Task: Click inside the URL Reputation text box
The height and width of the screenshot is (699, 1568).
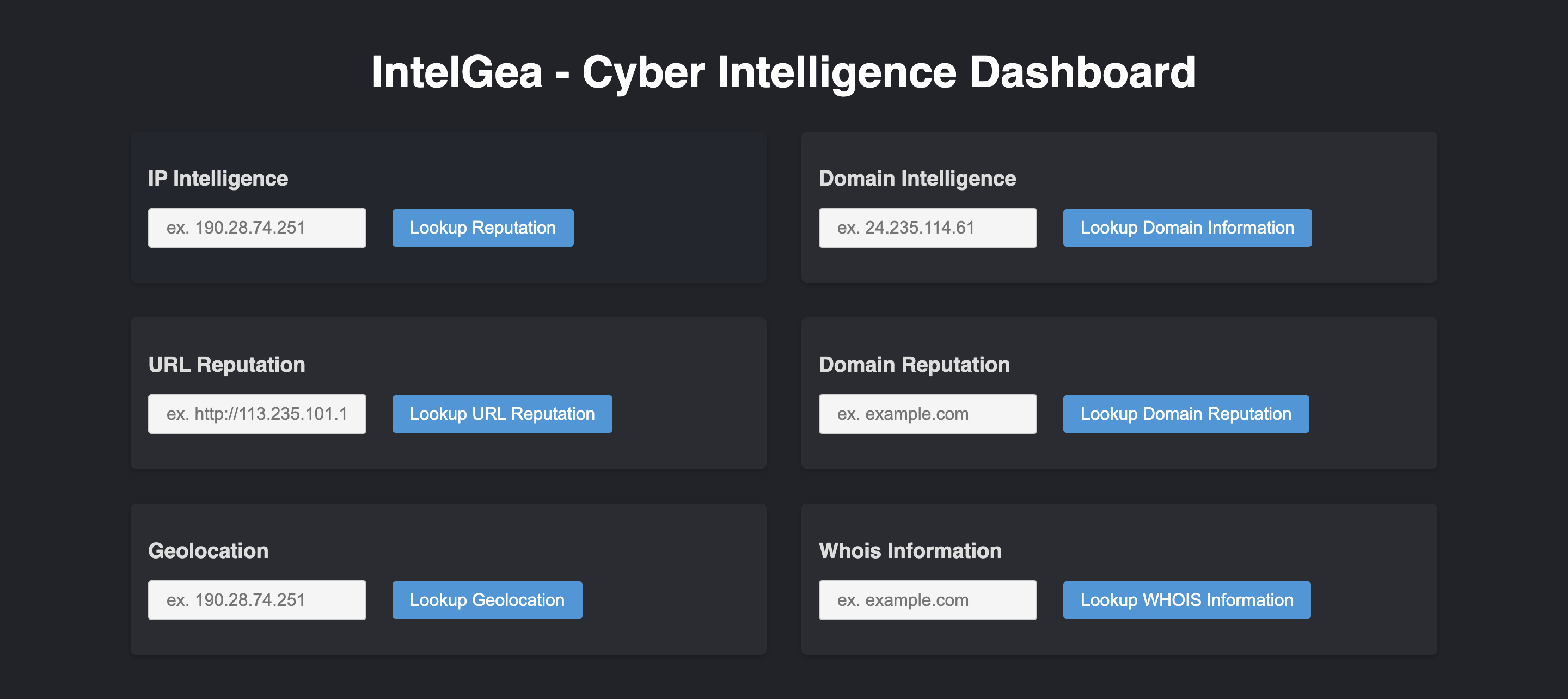Action: click(x=256, y=413)
